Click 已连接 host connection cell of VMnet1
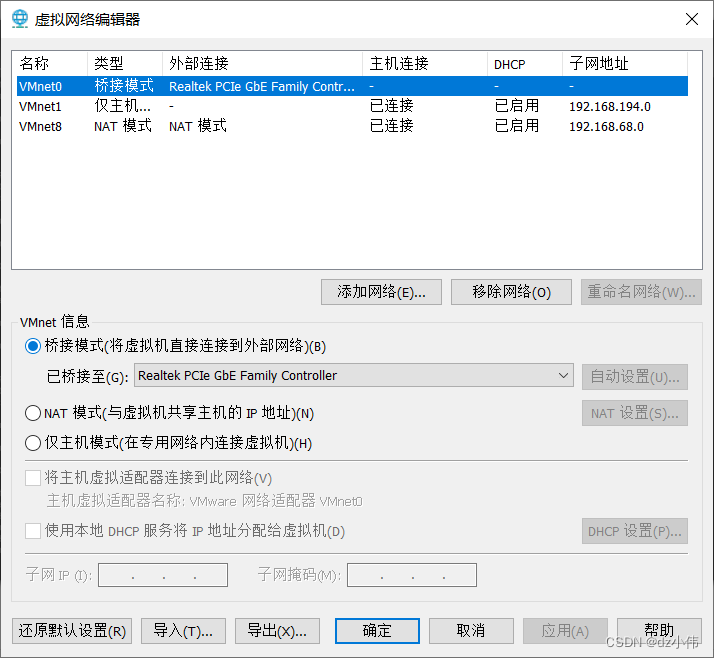 [x=392, y=106]
